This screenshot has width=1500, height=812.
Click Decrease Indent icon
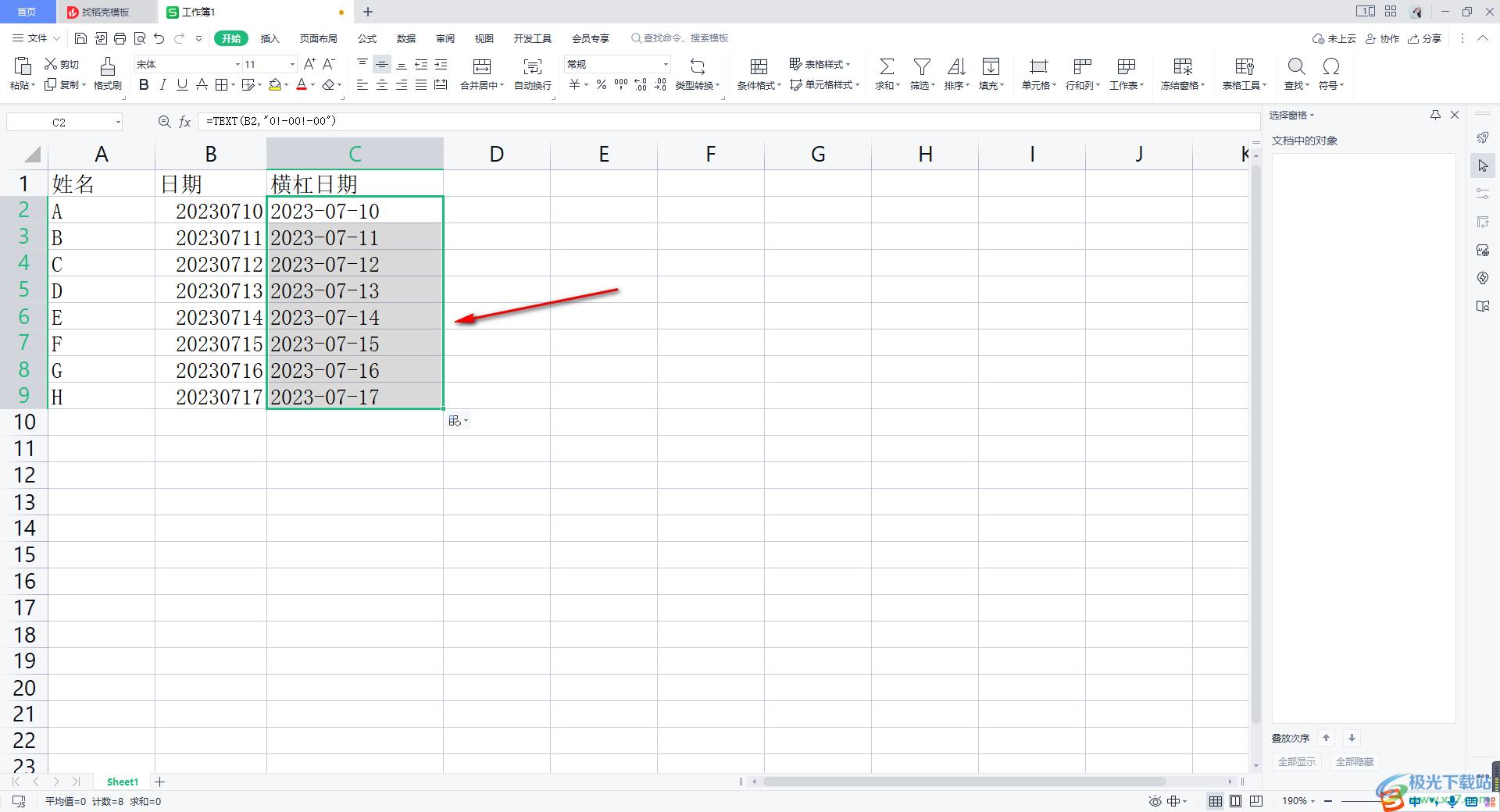pyautogui.click(x=421, y=64)
